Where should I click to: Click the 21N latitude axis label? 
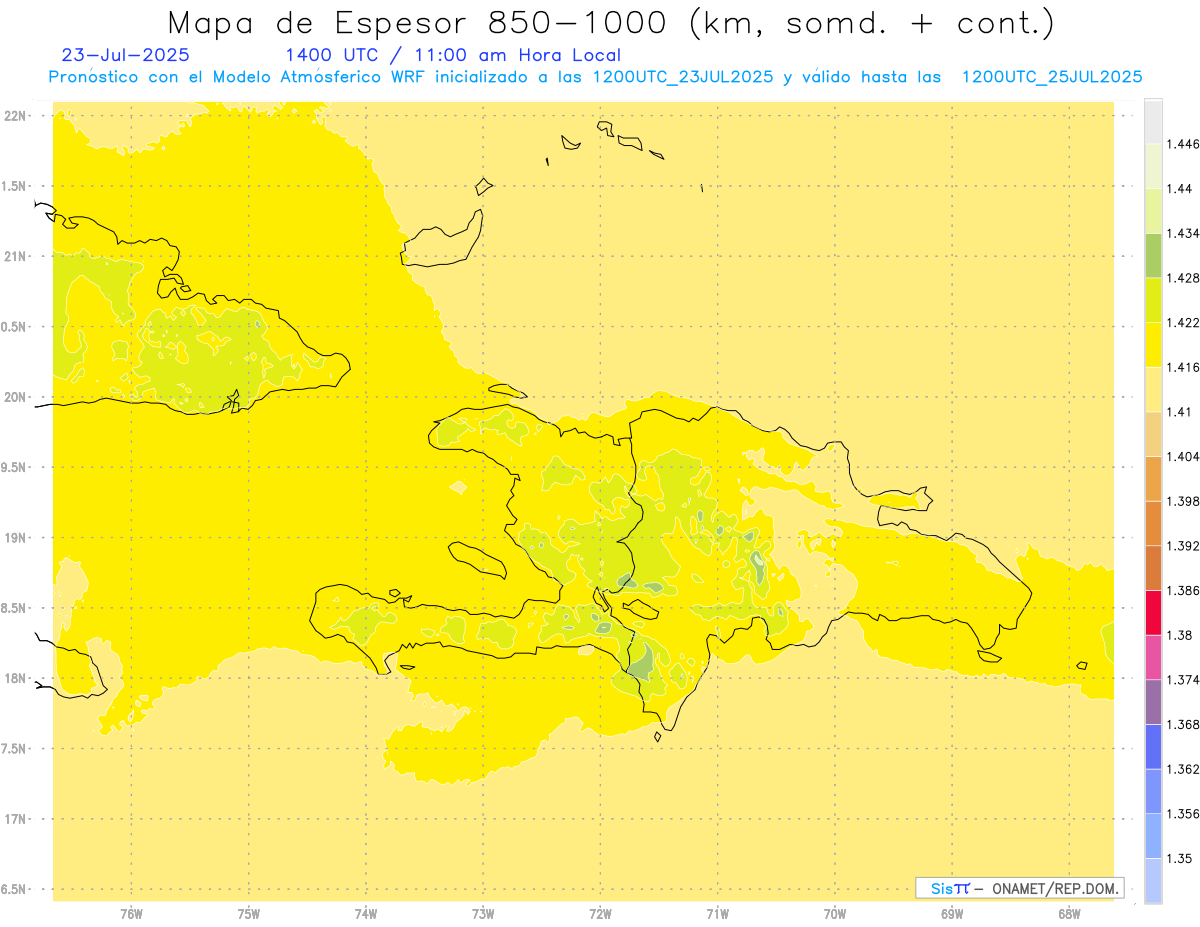point(15,257)
